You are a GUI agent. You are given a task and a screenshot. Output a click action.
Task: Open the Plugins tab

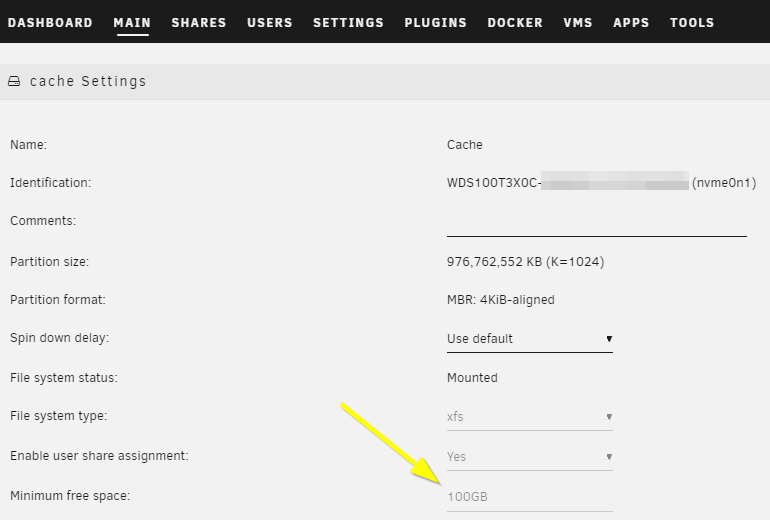(436, 23)
